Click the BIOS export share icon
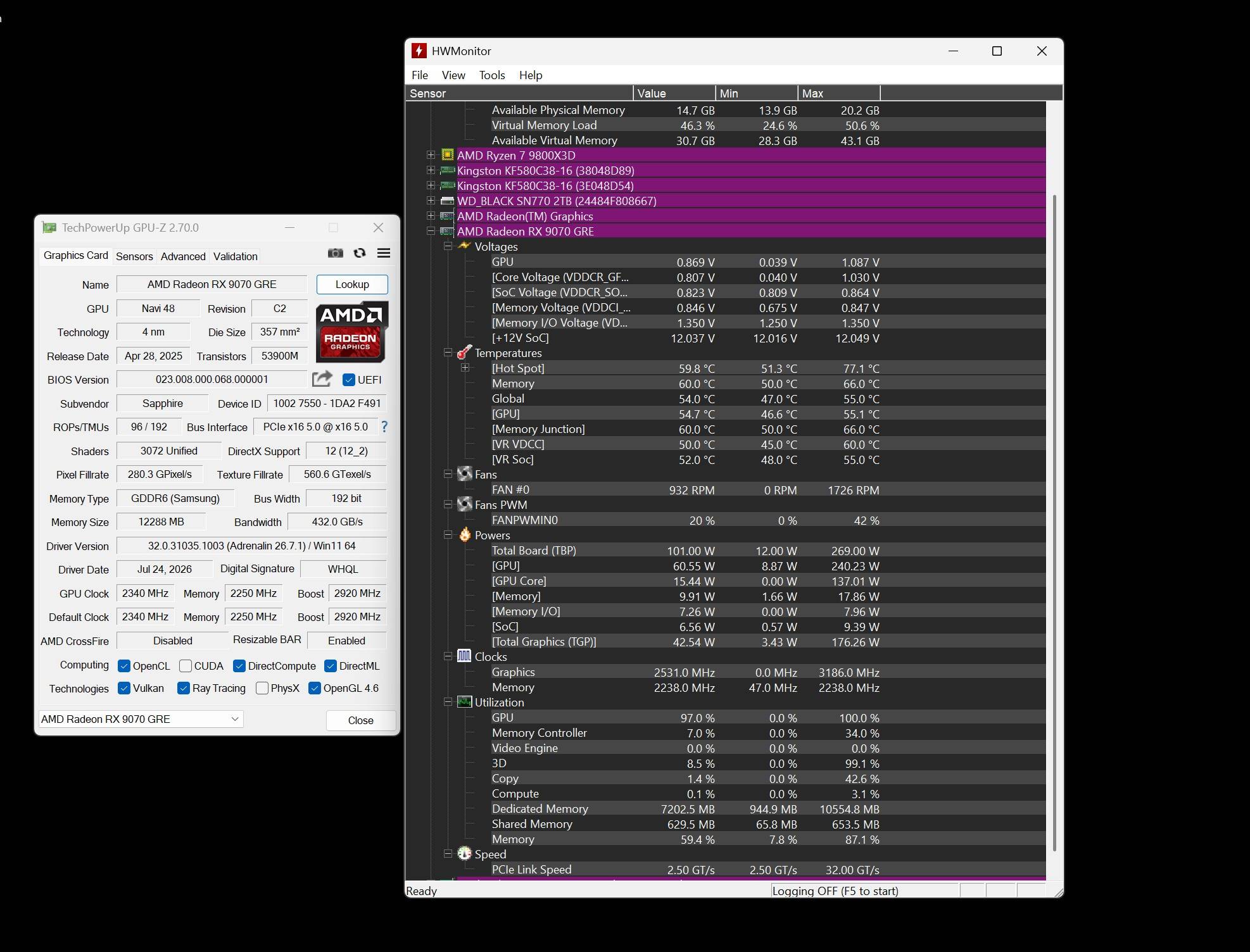Screen dimensions: 1250x952 coord(322,379)
